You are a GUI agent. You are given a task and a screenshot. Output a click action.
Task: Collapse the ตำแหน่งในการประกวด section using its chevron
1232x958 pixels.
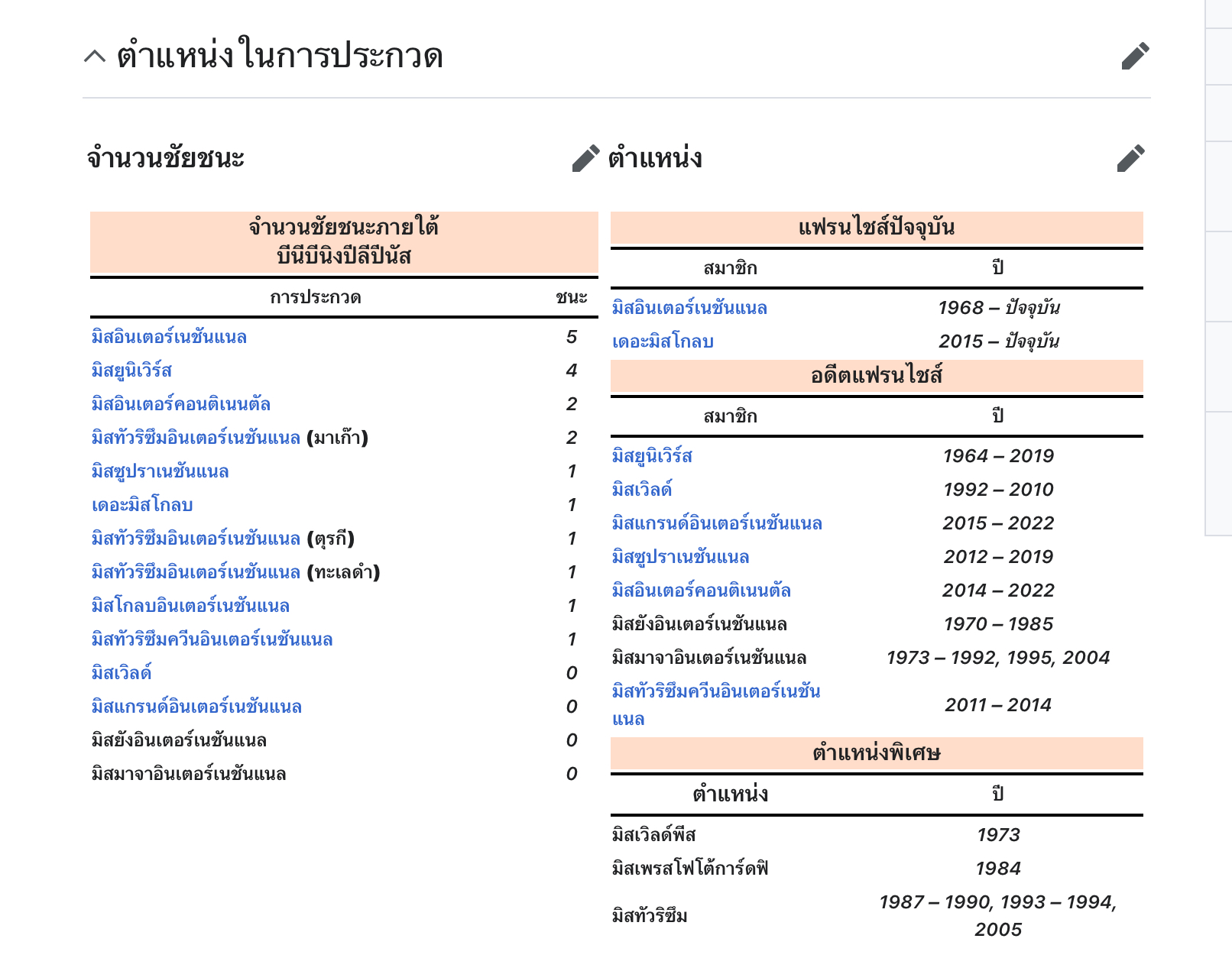click(95, 56)
